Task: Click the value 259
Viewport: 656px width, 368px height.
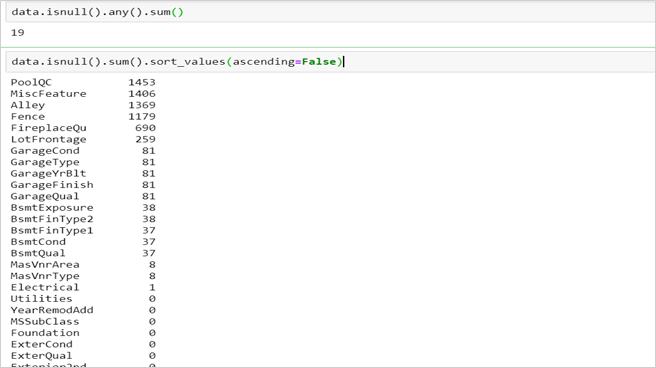Action: 145,139
